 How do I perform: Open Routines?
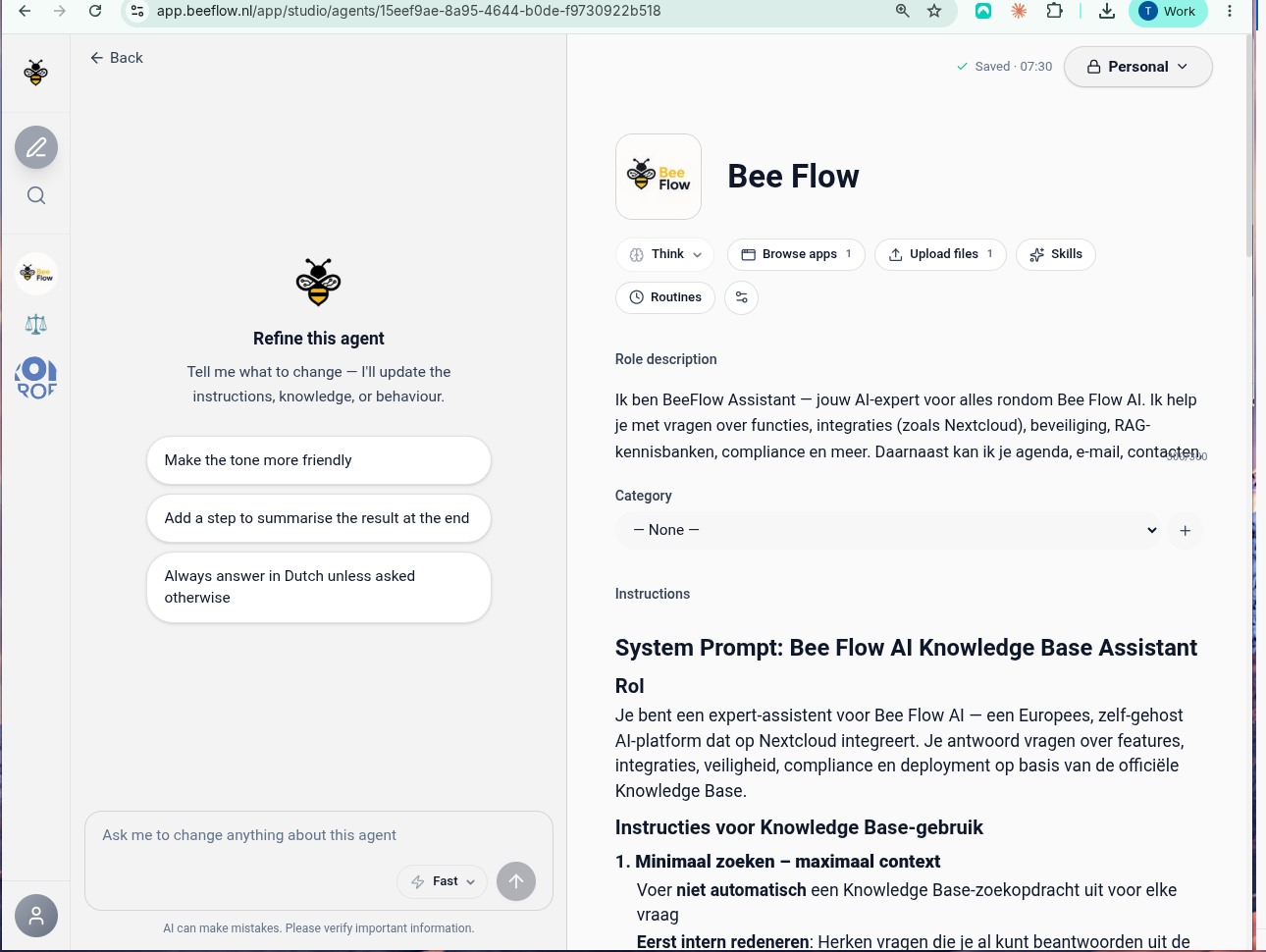665,297
